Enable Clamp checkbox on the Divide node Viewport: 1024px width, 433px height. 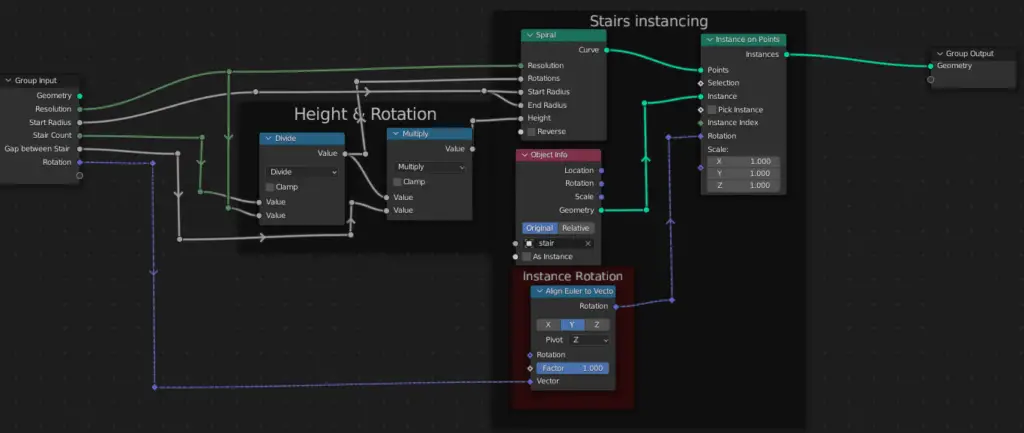pos(270,187)
